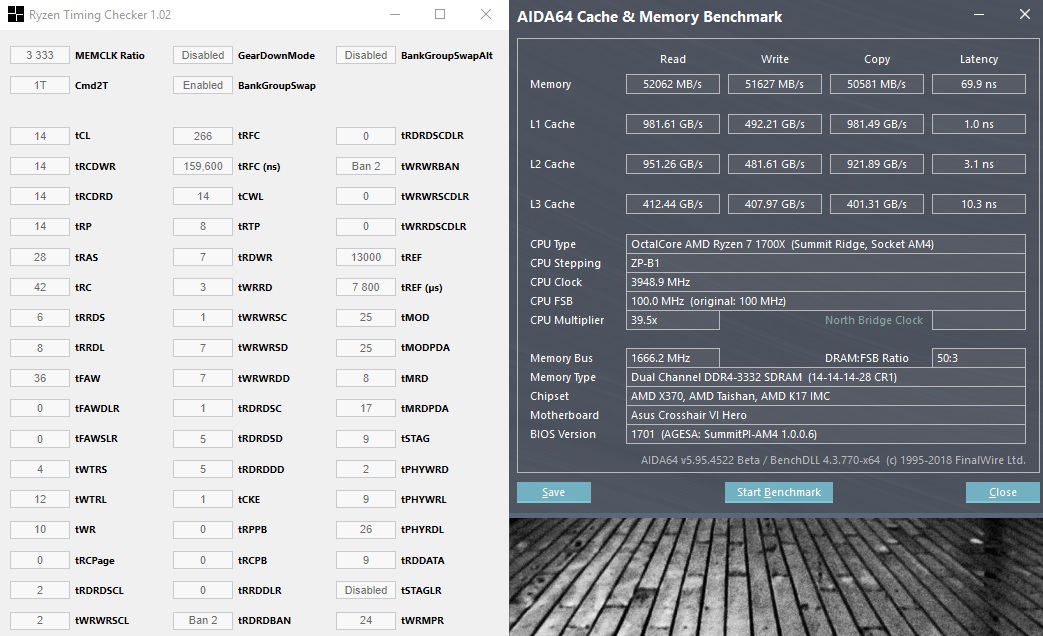The width and height of the screenshot is (1043, 636).
Task: Select the tCL value field
Action: coord(40,136)
